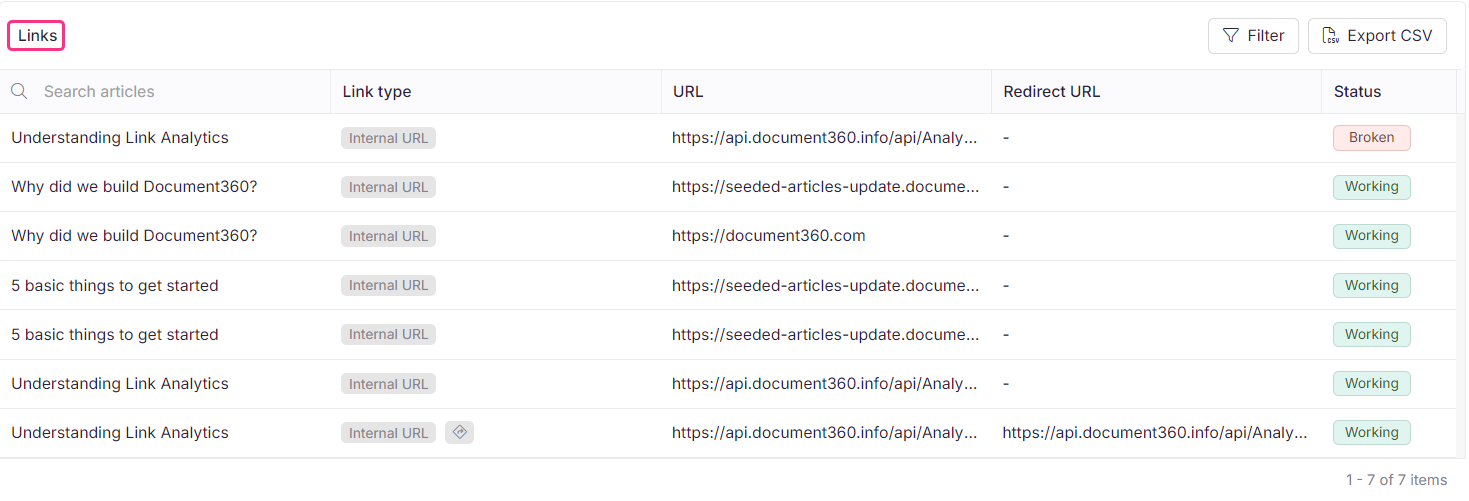Click the Working badge in document360.com row

[1371, 236]
